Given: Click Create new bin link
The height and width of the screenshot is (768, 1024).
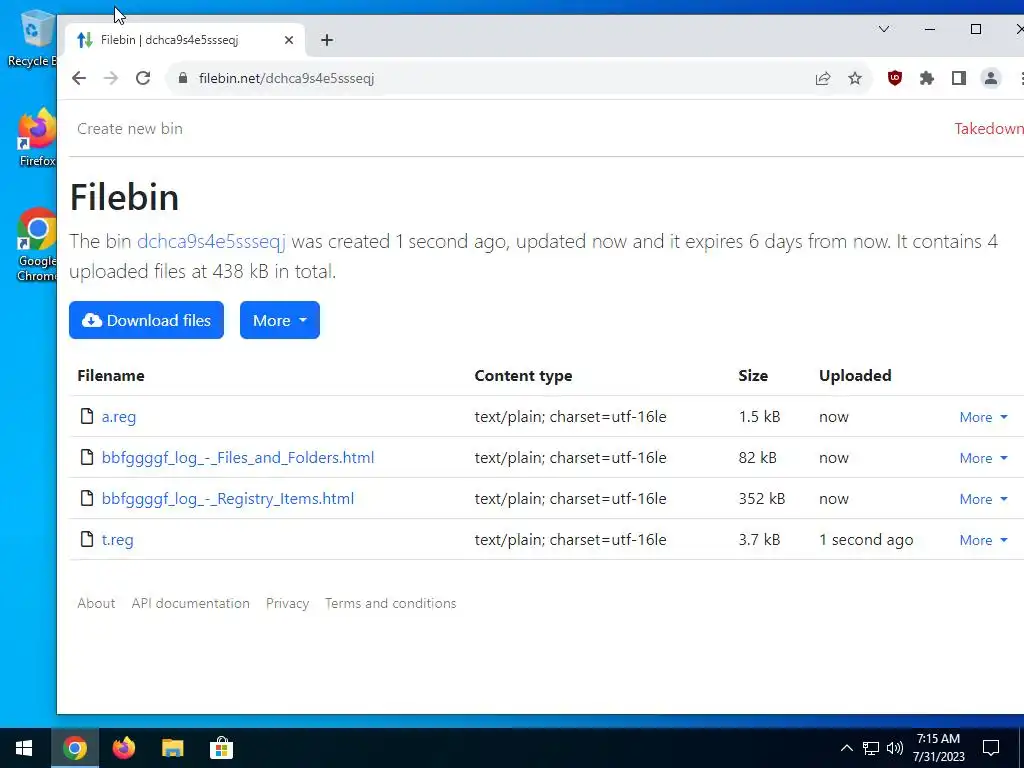Looking at the screenshot, I should click(130, 129).
